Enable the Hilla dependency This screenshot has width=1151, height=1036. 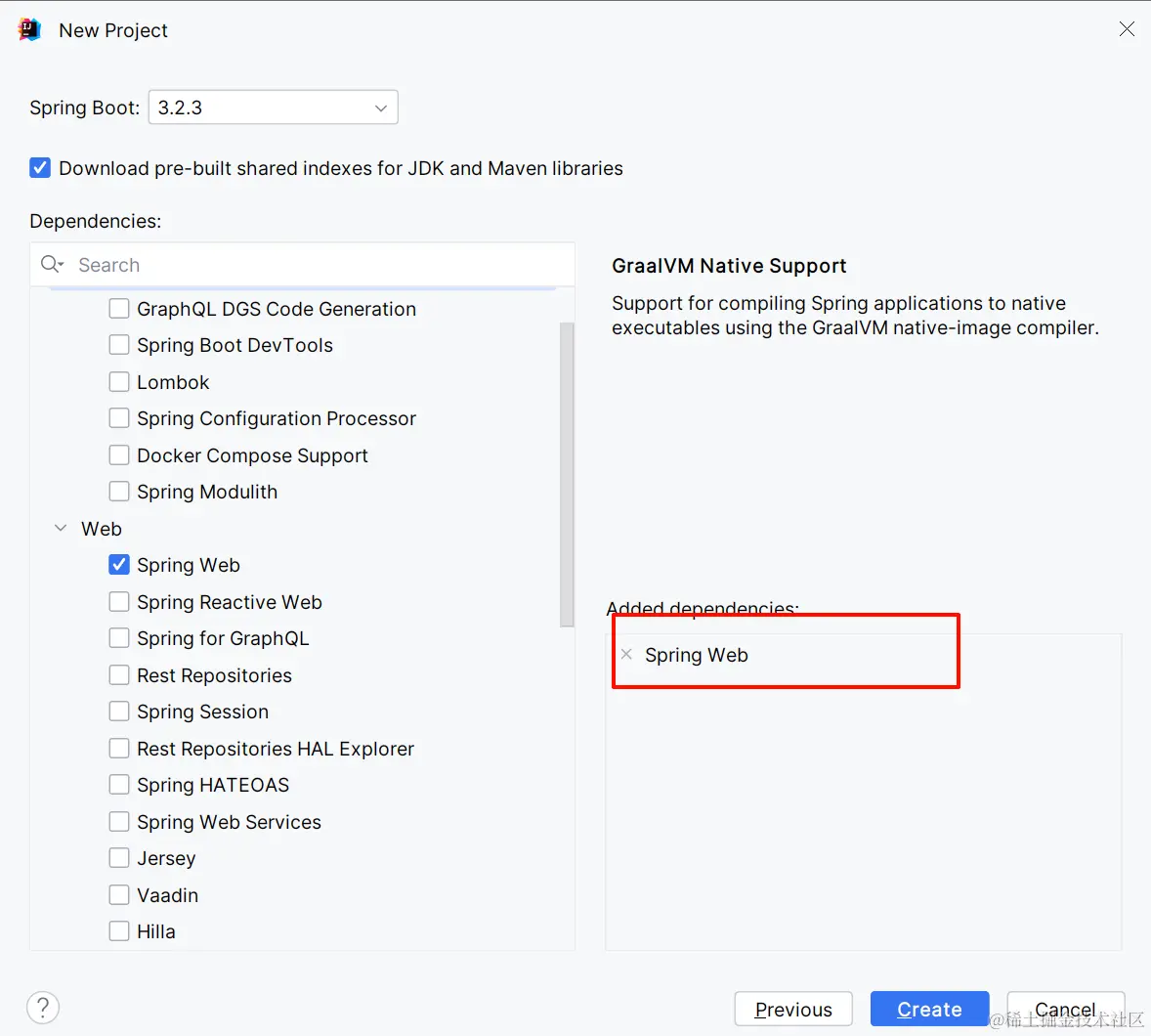click(119, 931)
